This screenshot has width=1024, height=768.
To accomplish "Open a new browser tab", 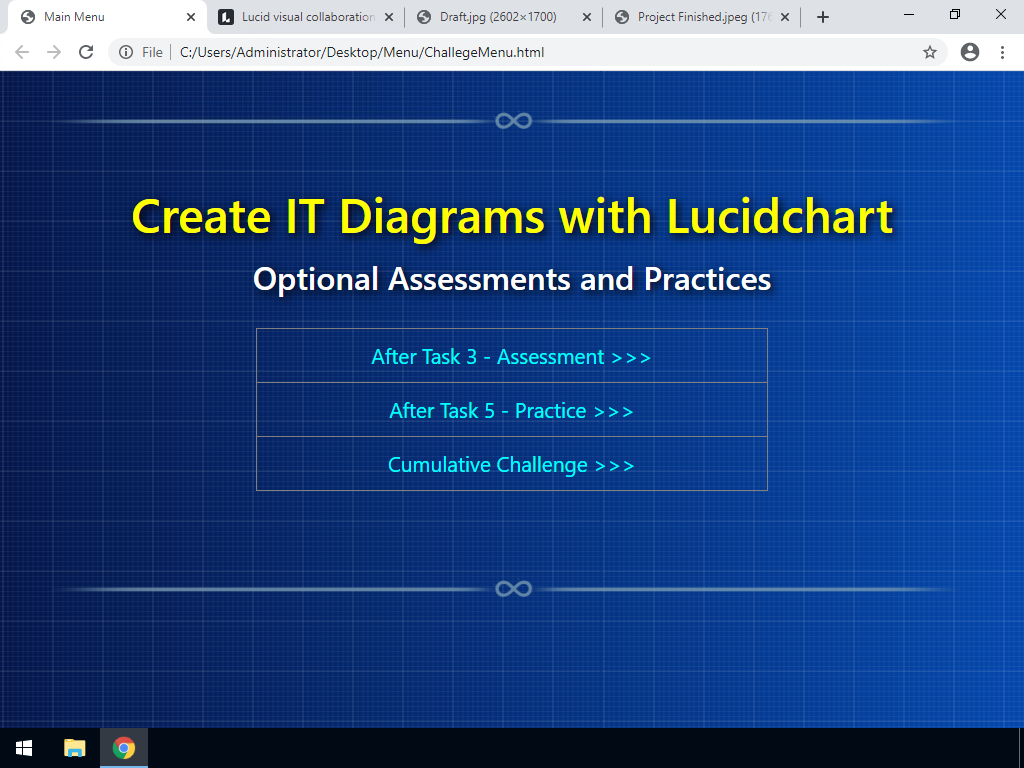I will click(823, 17).
